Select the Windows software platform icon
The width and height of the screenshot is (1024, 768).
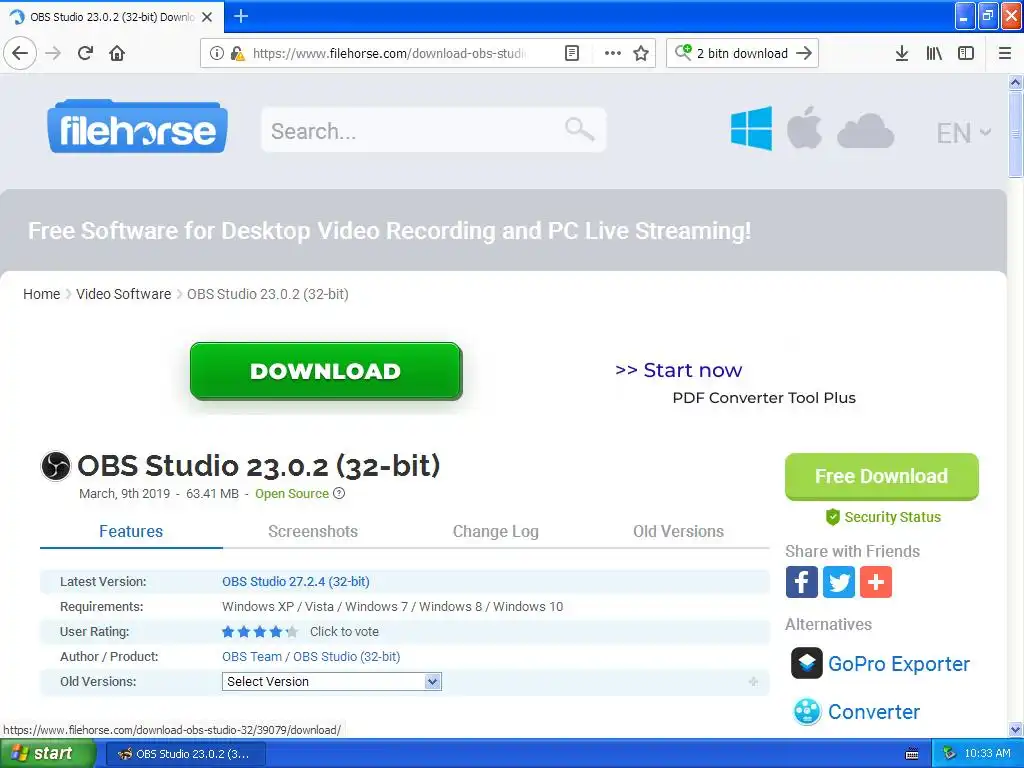(x=751, y=128)
